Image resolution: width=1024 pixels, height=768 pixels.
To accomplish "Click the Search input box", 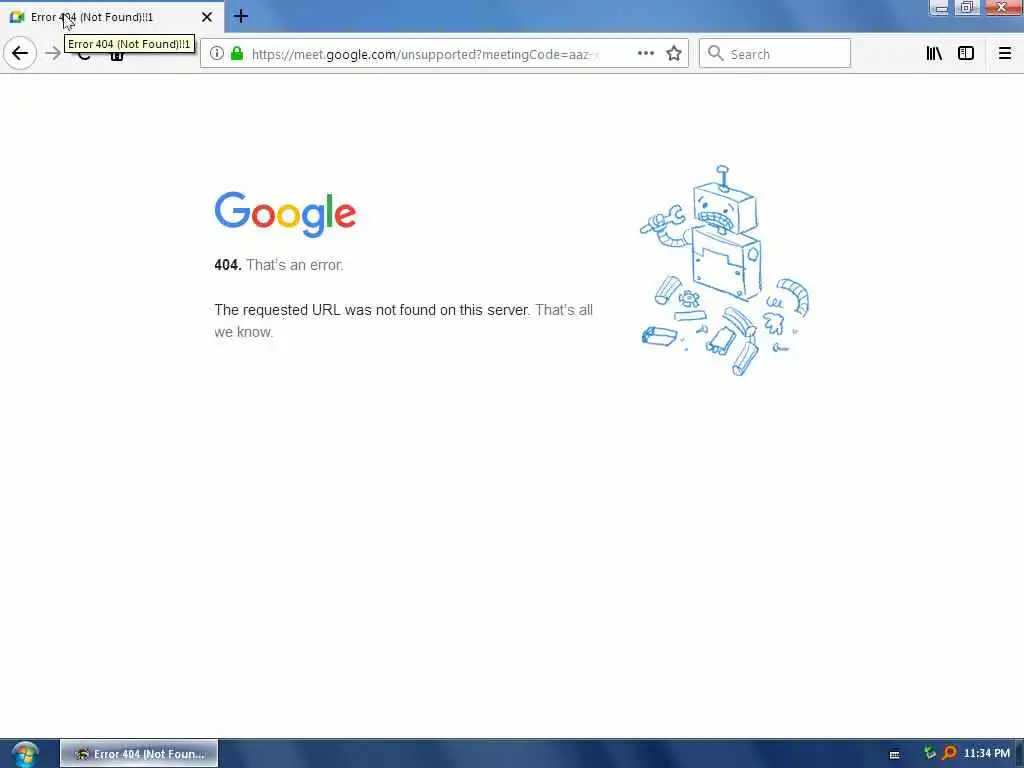I will [x=775, y=54].
